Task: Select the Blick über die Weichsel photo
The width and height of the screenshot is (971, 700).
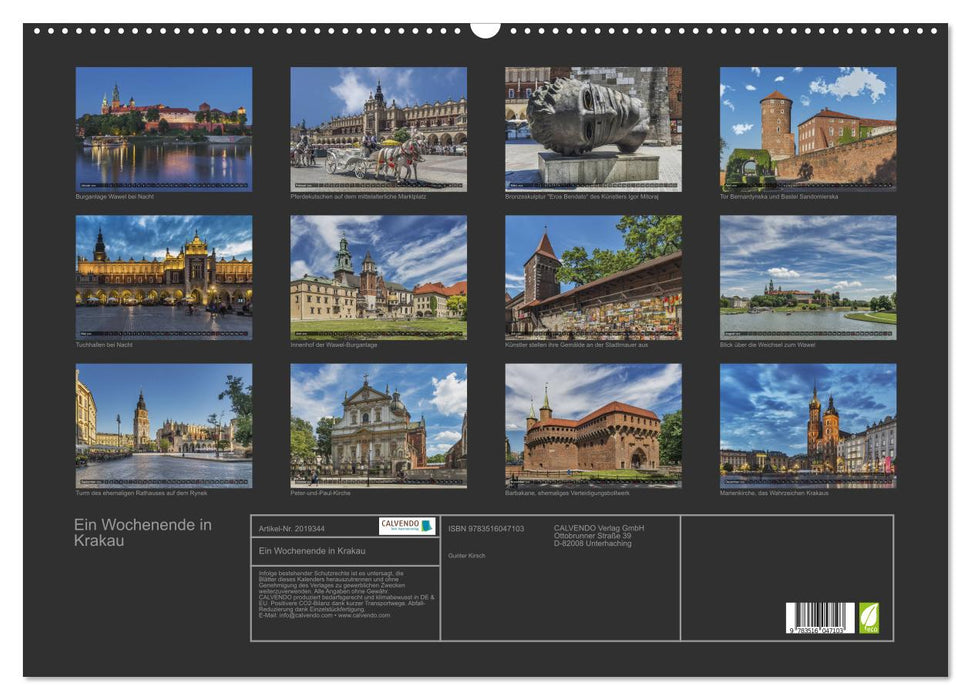Action: tap(808, 277)
